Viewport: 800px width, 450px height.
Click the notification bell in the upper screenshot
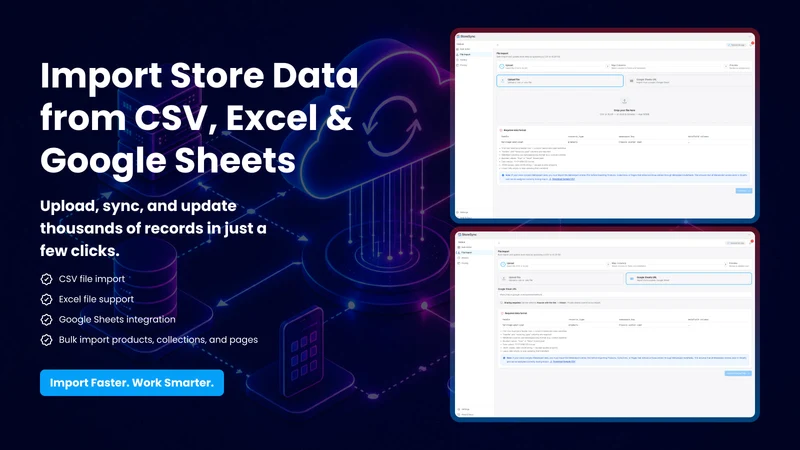click(x=752, y=43)
